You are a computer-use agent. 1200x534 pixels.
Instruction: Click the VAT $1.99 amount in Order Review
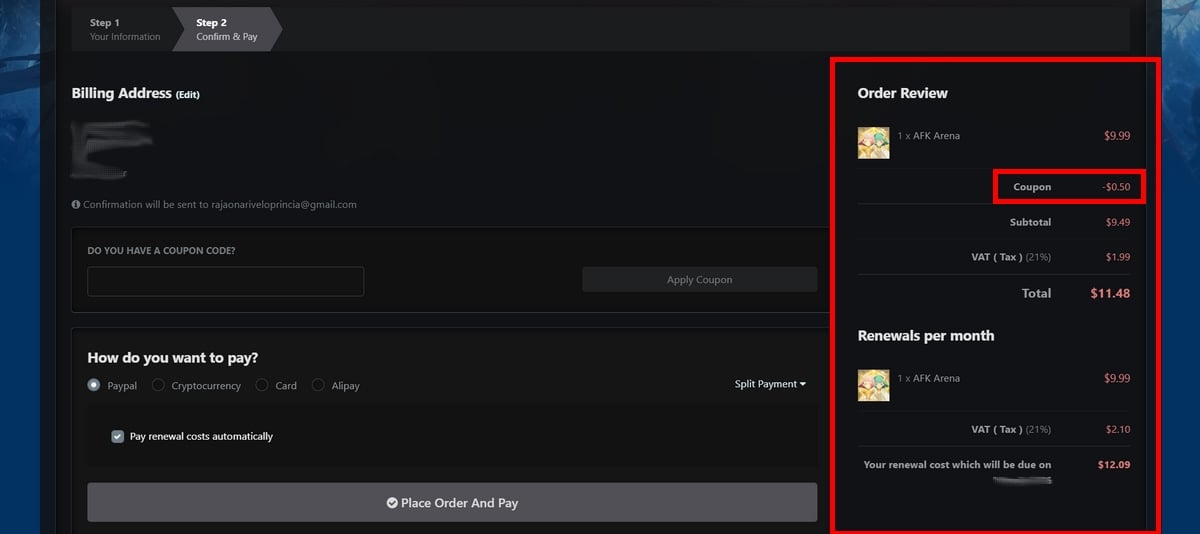click(x=1118, y=257)
